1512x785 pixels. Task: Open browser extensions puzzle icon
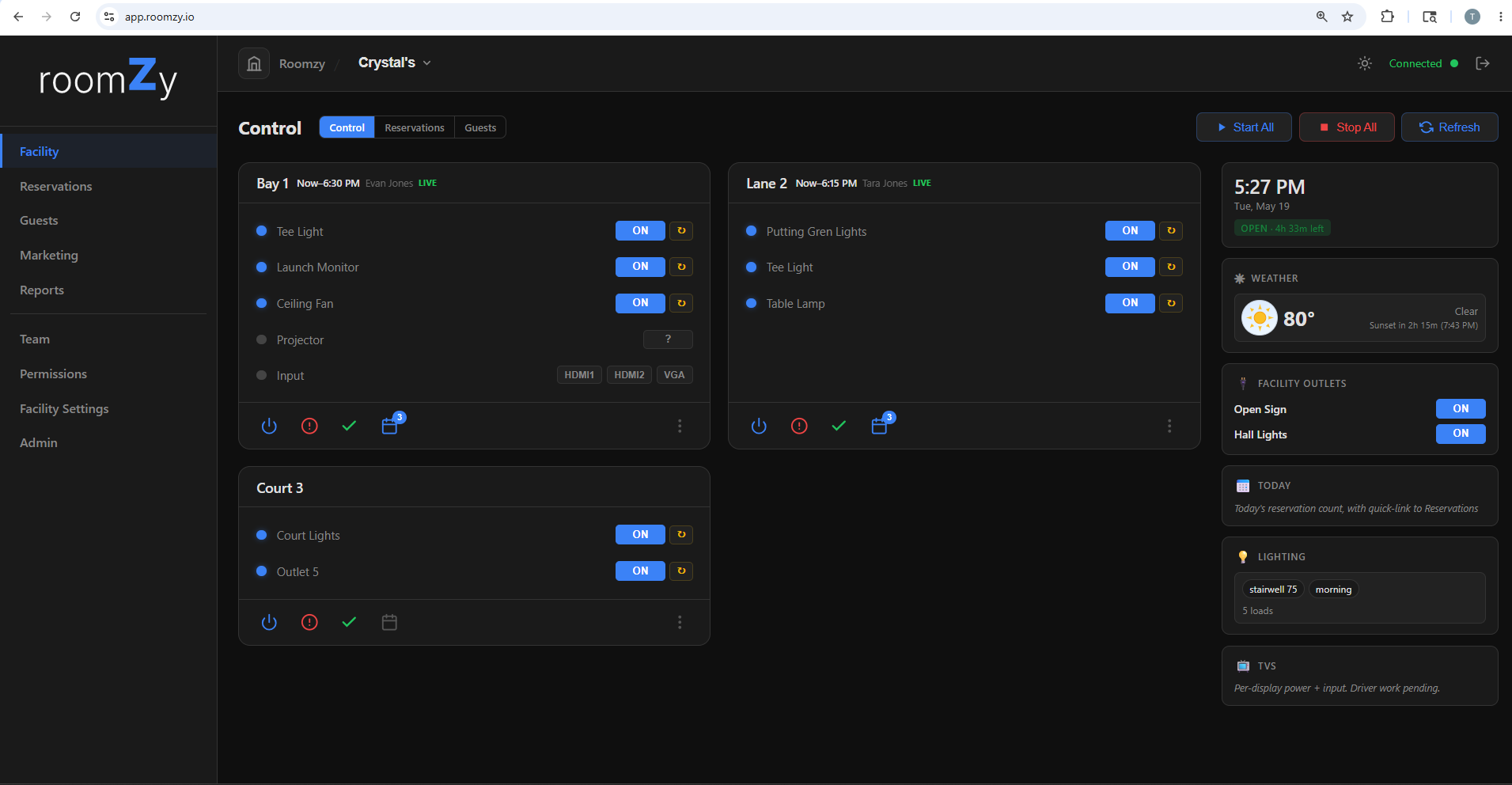point(1387,17)
